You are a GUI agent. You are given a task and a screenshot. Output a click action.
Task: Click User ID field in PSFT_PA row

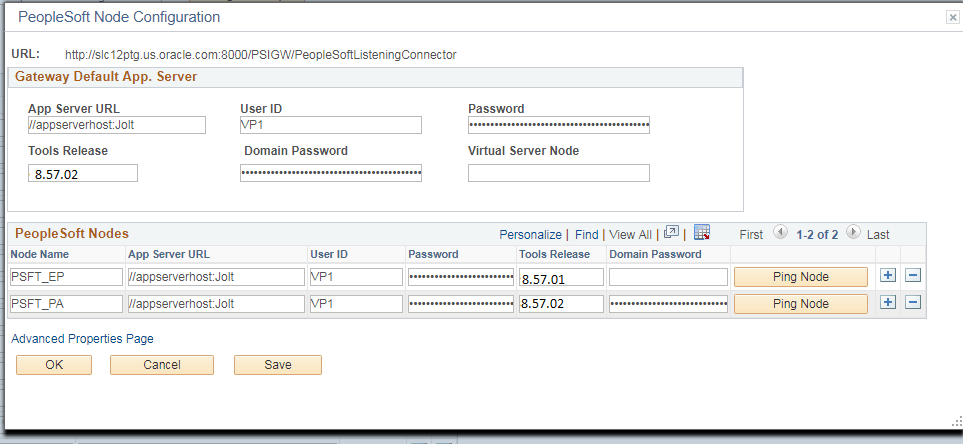click(x=356, y=304)
